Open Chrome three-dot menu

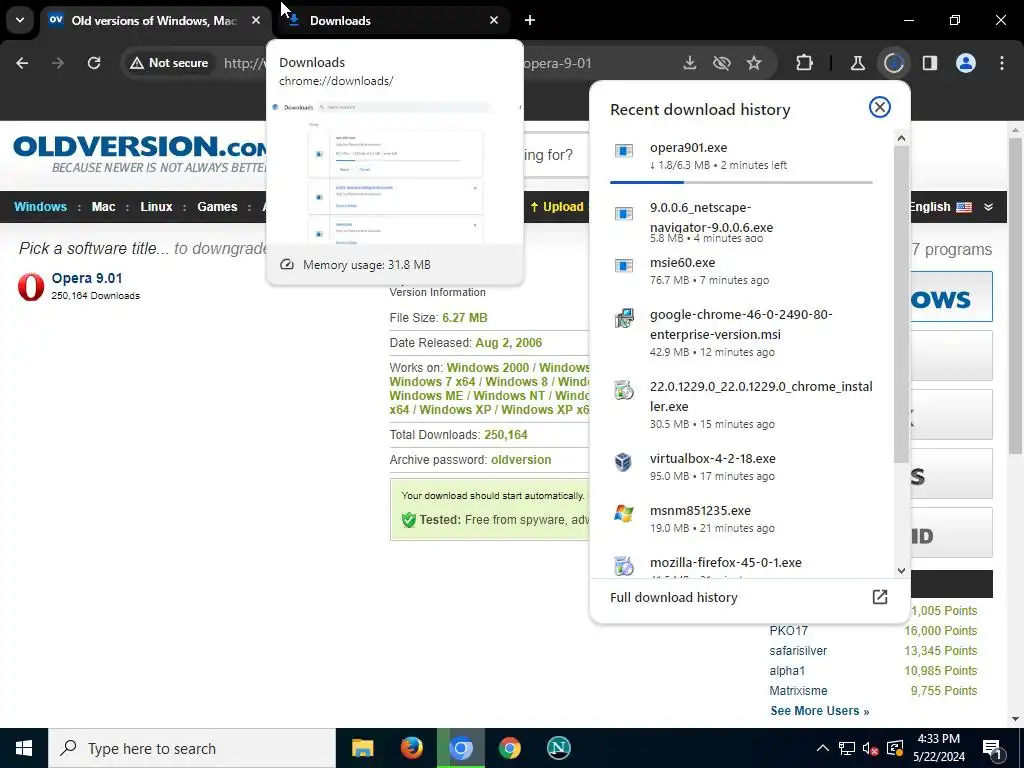pyautogui.click(x=1002, y=63)
